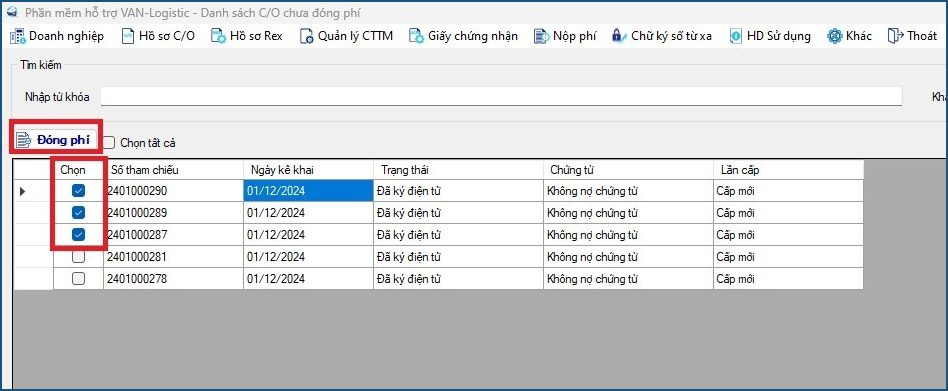The height and width of the screenshot is (391, 948).
Task: Click the Giấy chứng nhận icon
Action: point(416,36)
